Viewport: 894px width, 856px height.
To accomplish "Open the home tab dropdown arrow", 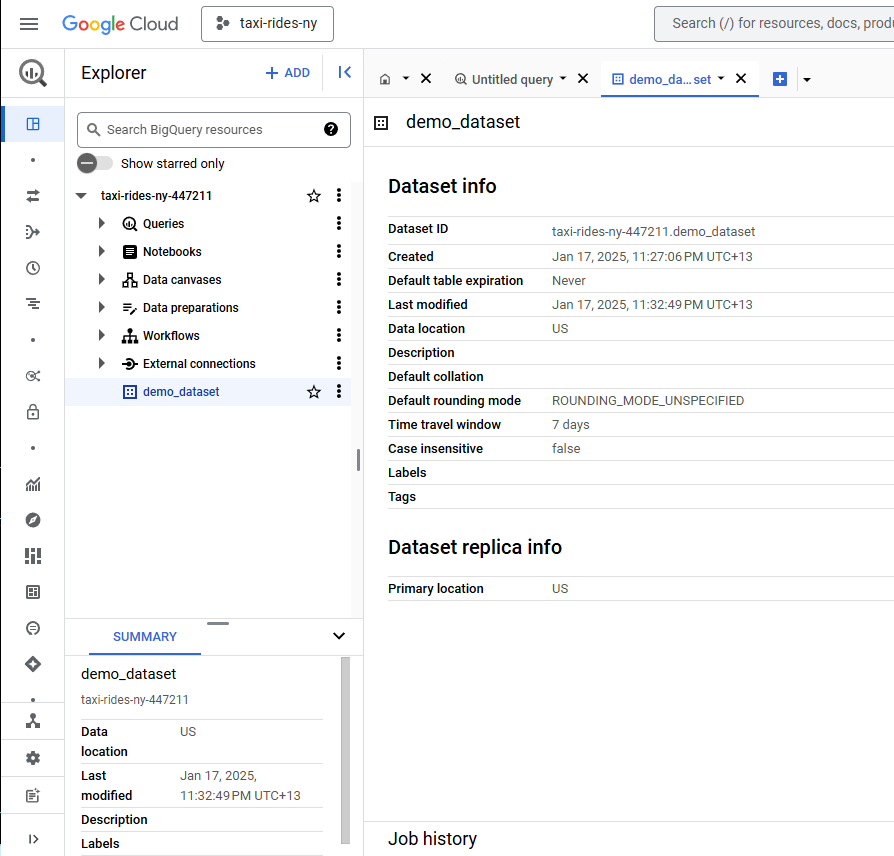I will [x=406, y=79].
